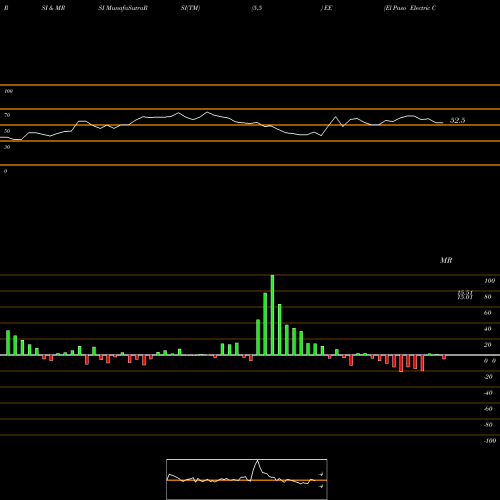Click the El Paso Electric title text

410,8
